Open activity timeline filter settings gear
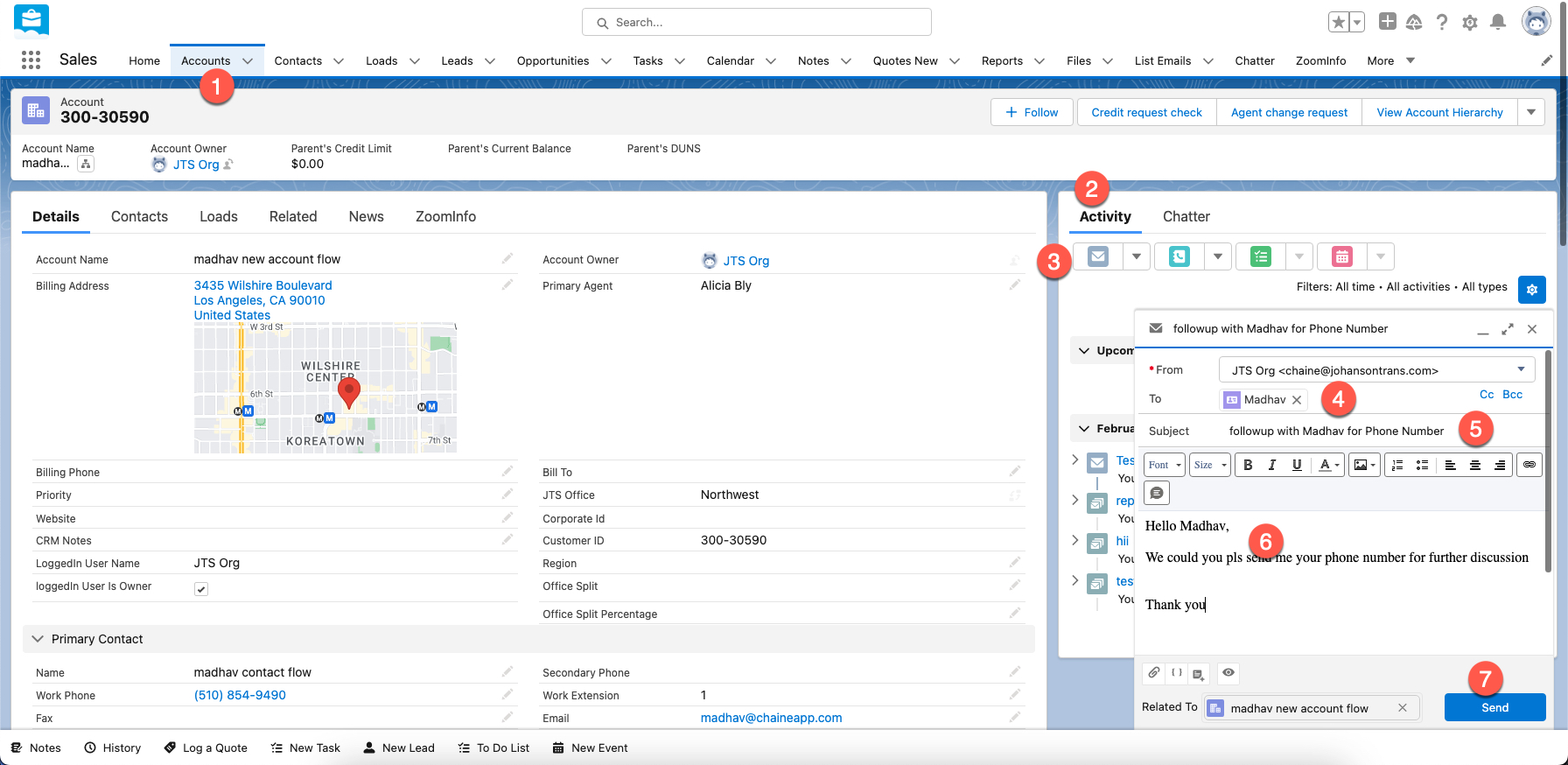1568x765 pixels. (x=1532, y=289)
